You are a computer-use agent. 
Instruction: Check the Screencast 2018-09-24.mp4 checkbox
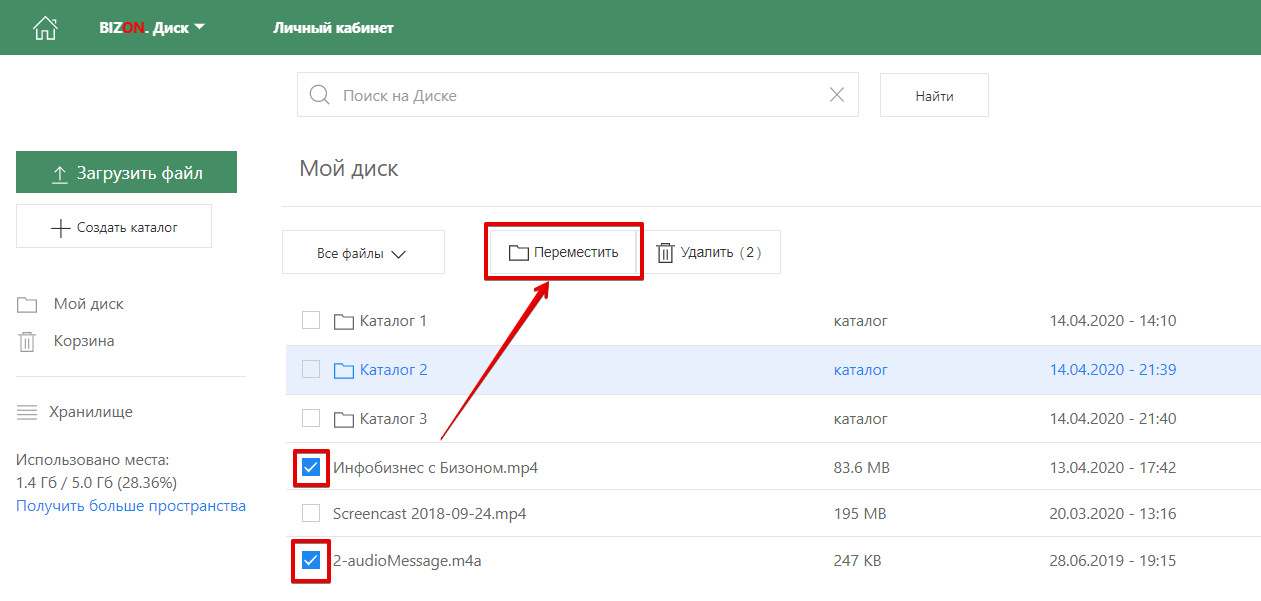tap(311, 513)
